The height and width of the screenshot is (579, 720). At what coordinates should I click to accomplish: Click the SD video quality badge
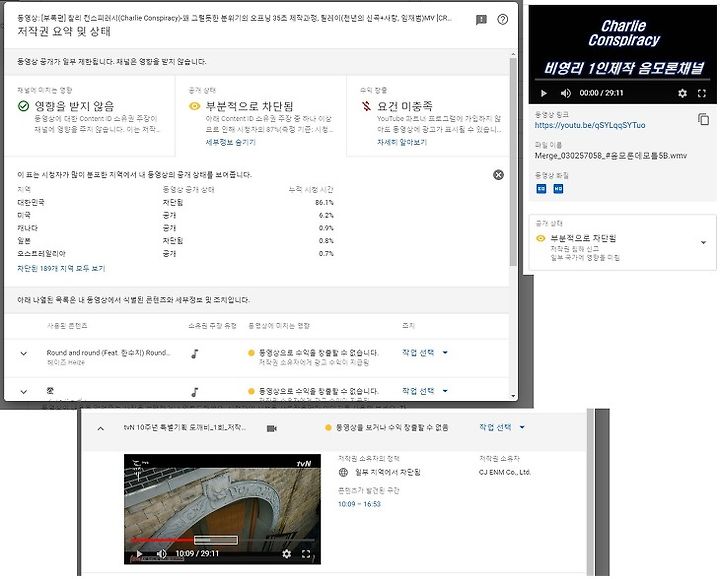[541, 189]
